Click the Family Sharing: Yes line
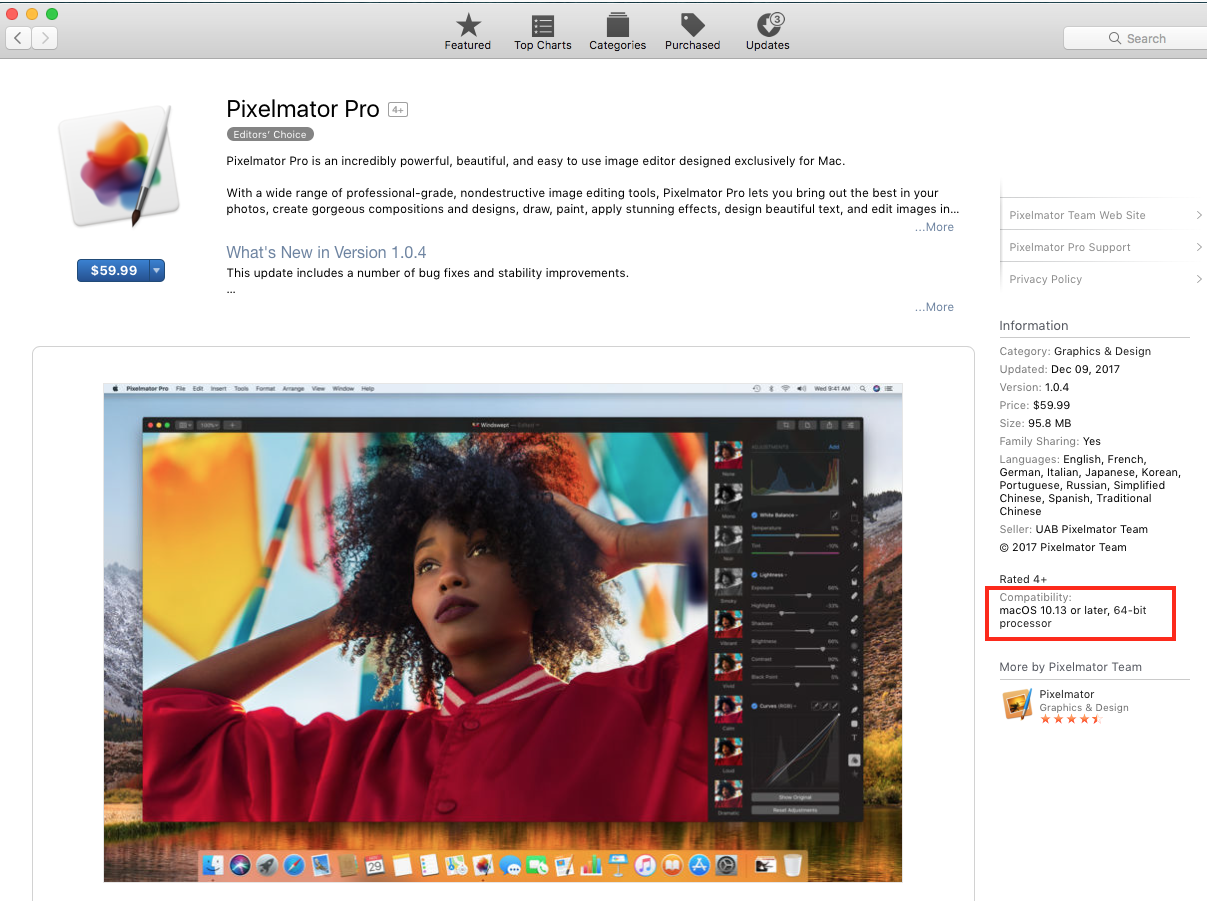The image size is (1207, 901). tap(1050, 441)
